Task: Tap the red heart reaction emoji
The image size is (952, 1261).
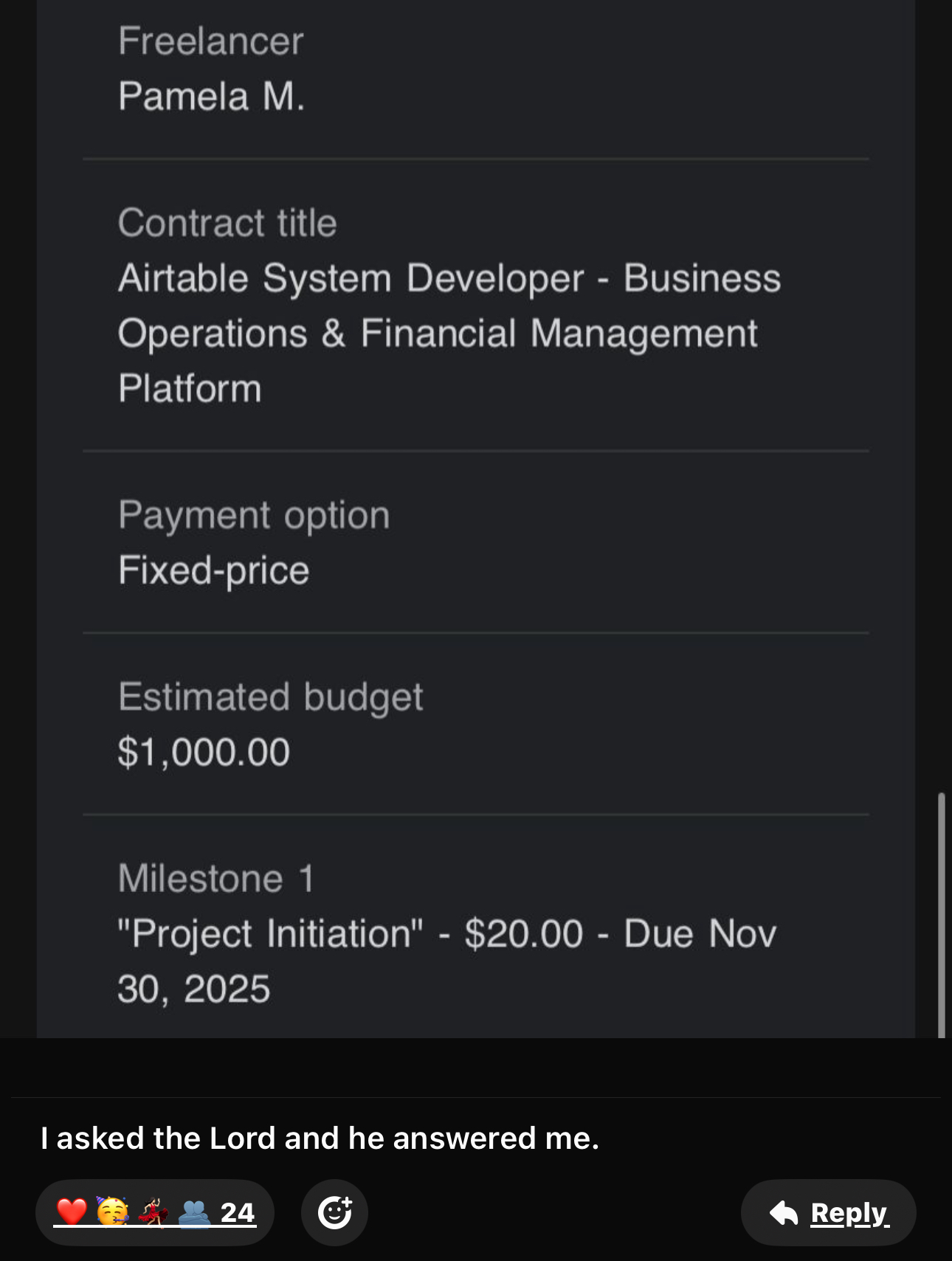Action: [x=72, y=1212]
